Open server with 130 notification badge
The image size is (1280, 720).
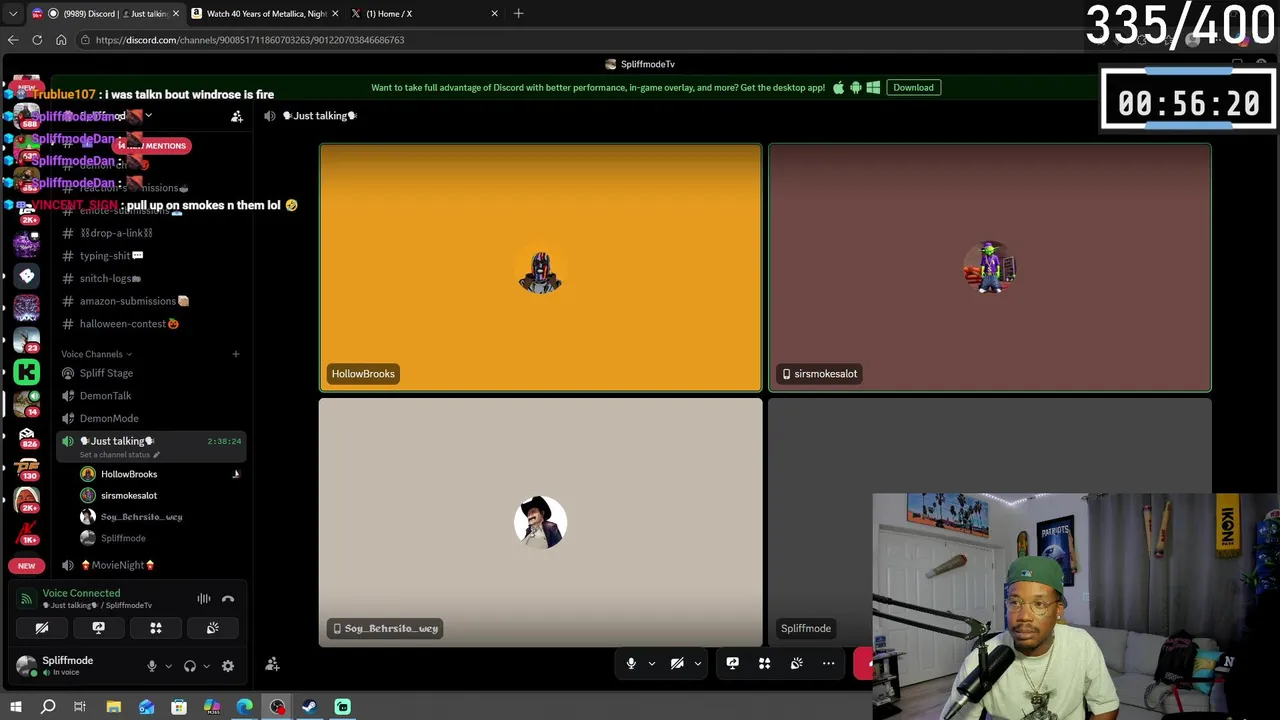coord(27,468)
